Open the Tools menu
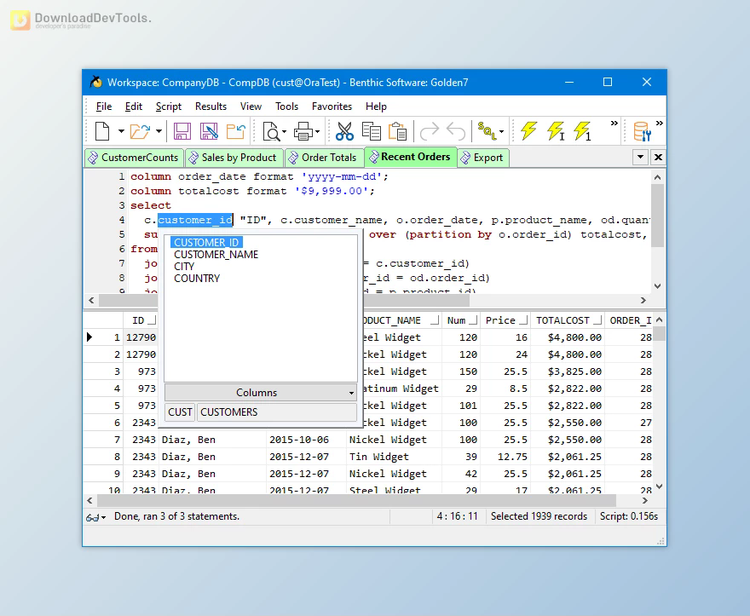 (x=287, y=106)
